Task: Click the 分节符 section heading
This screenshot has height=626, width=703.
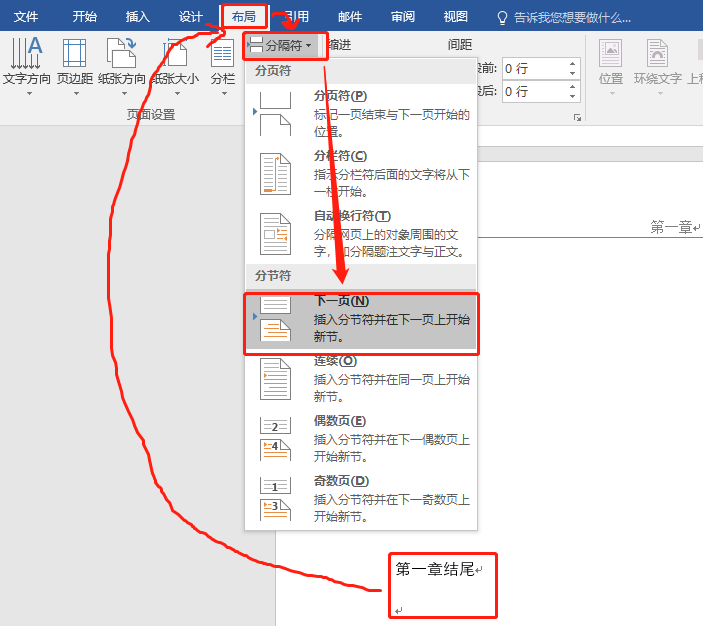Action: pyautogui.click(x=273, y=275)
